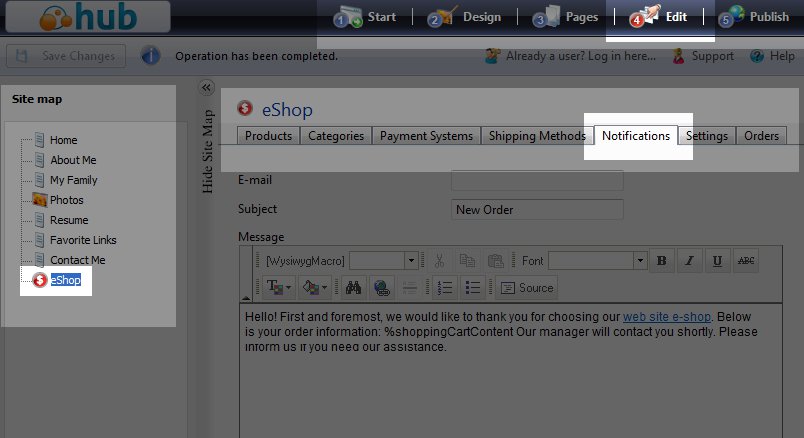This screenshot has width=804, height=438.
Task: Click the strikethrough ABC button
Action: tap(745, 261)
